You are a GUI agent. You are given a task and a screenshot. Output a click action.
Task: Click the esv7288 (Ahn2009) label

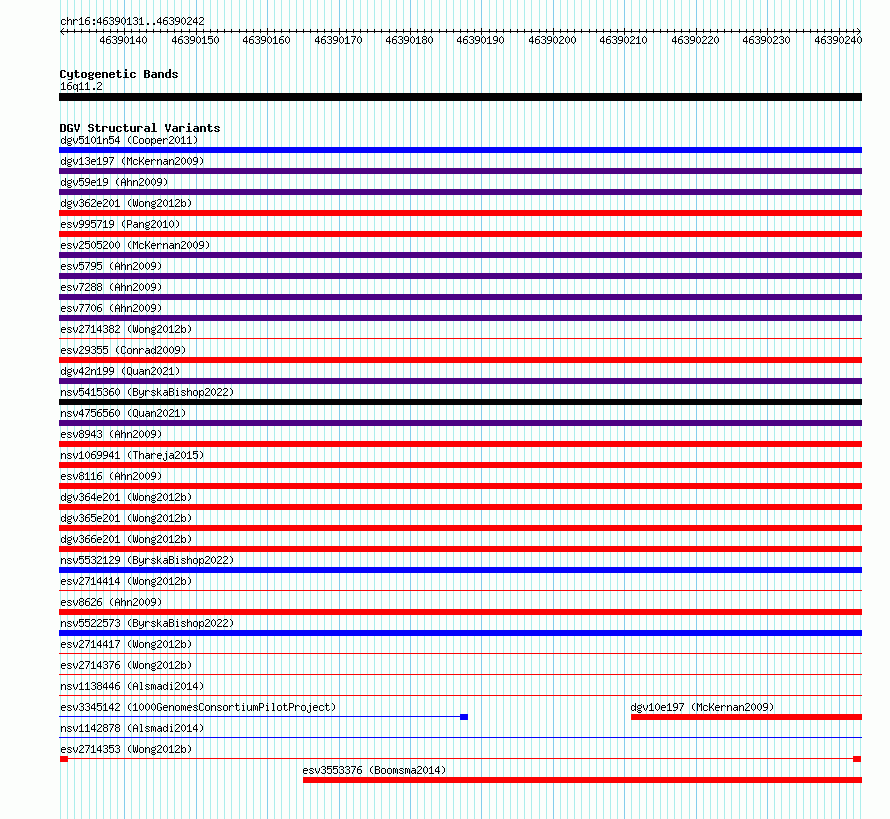point(111,287)
